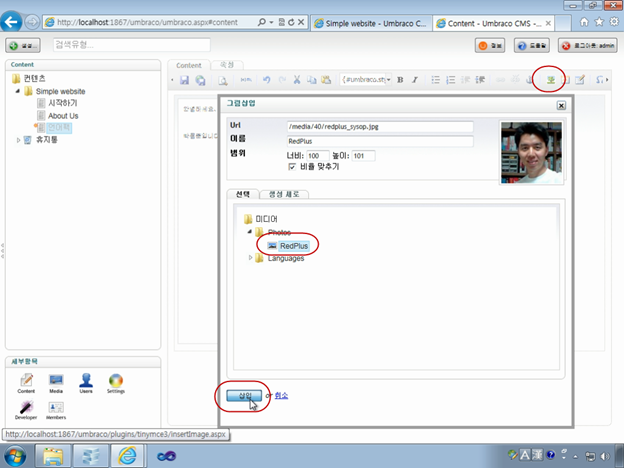Image resolution: width=624 pixels, height=468 pixels.
Task: Click the save and publish icon
Action: (x=200, y=80)
